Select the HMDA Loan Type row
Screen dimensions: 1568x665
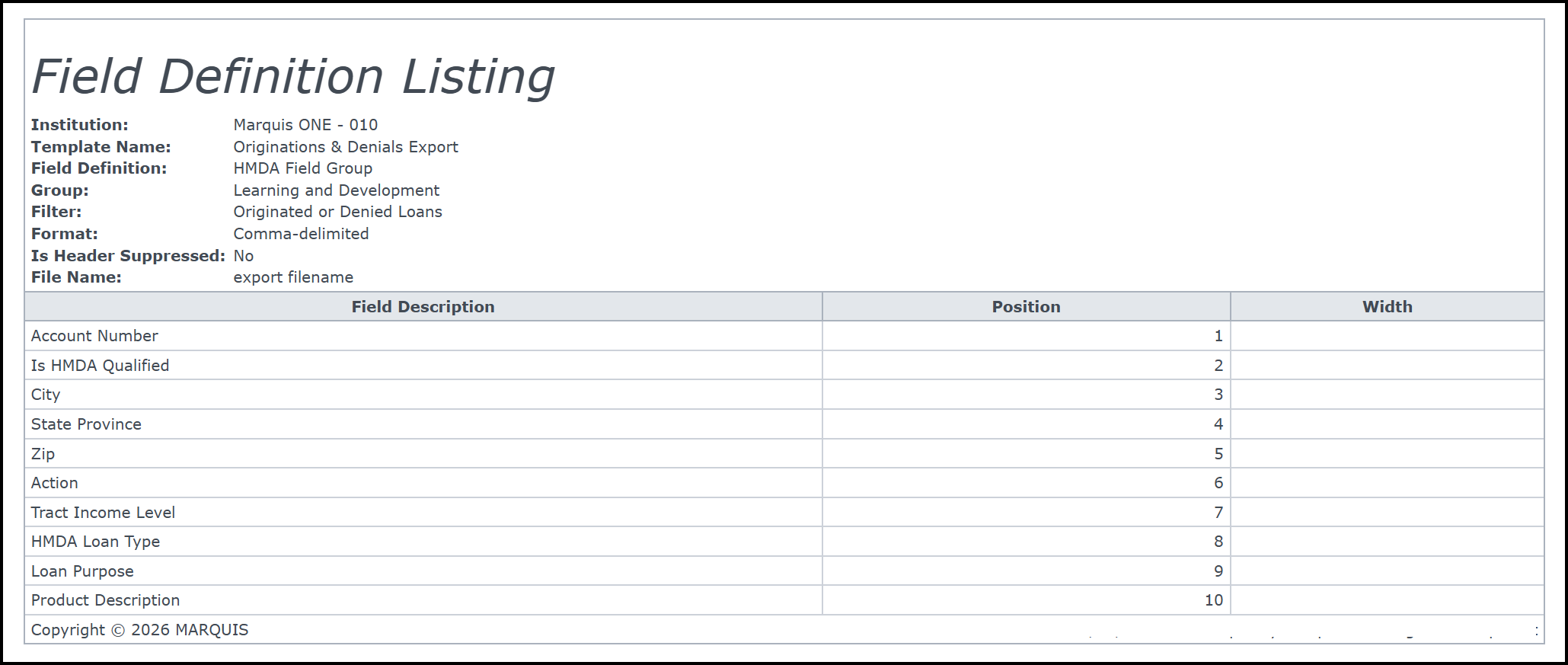tap(784, 542)
